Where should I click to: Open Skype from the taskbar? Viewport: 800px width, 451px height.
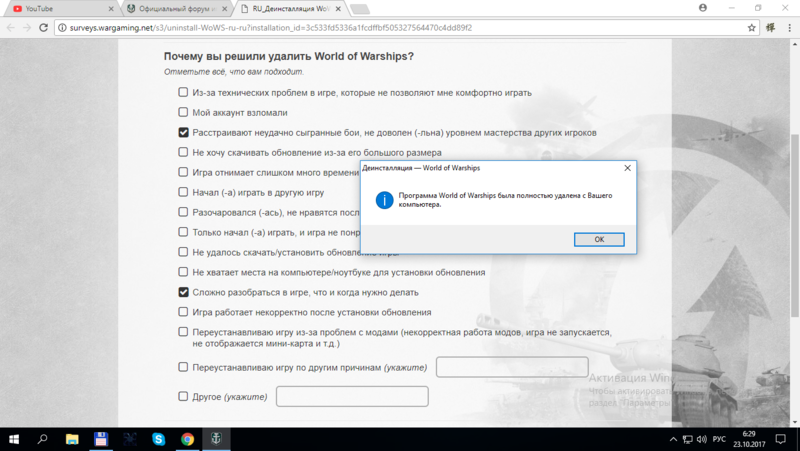click(159, 439)
